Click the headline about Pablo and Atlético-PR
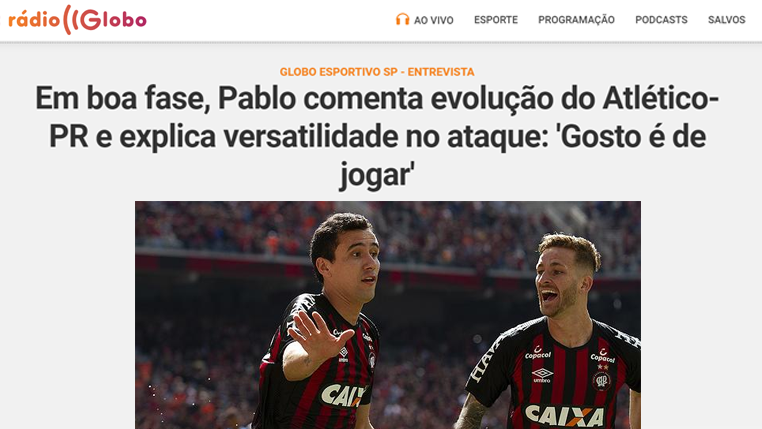This screenshot has height=429, width=762. 377,137
